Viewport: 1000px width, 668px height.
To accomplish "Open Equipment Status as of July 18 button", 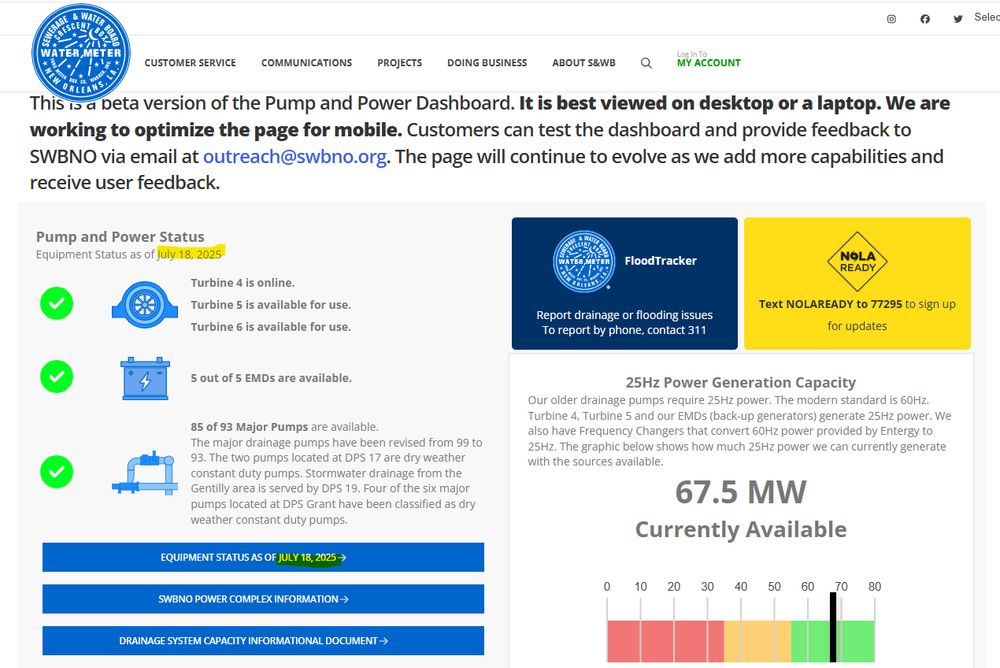I will (x=263, y=558).
